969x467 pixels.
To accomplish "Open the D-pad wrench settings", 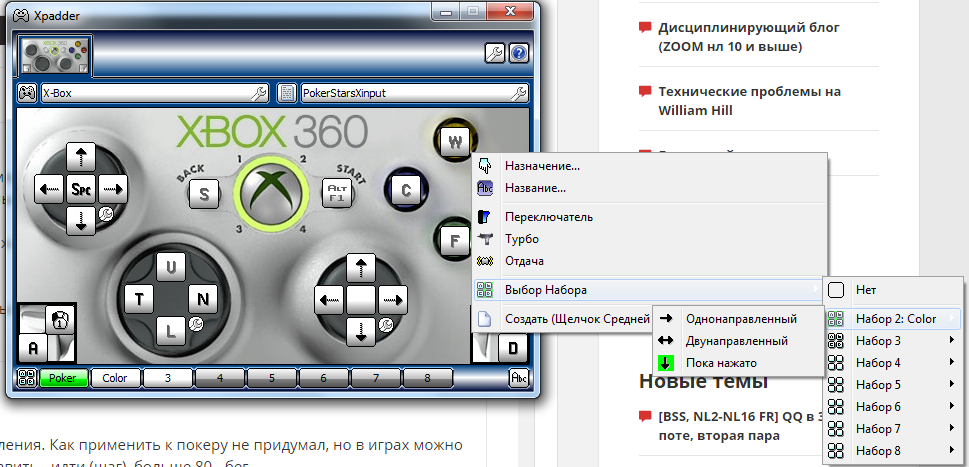I will [106, 214].
